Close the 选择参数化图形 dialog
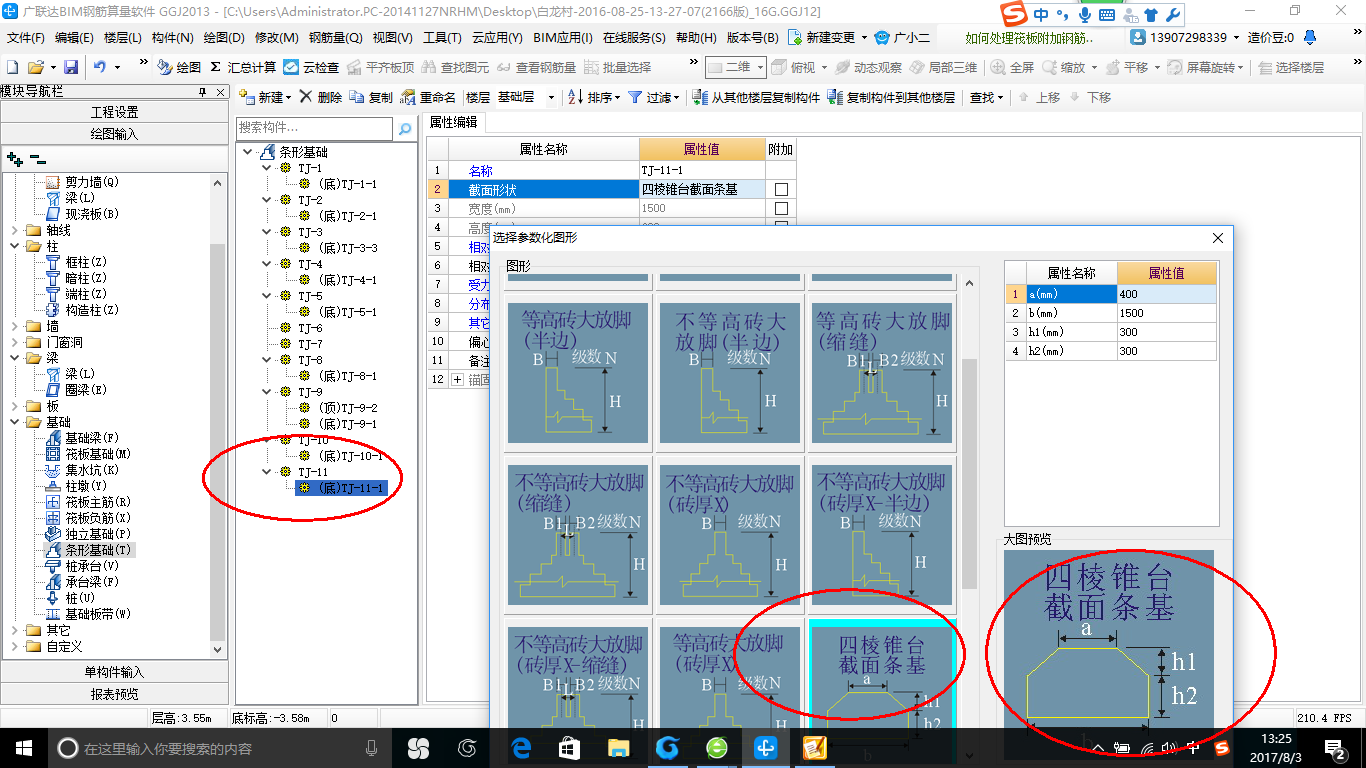This screenshot has width=1366, height=768. 1217,238
